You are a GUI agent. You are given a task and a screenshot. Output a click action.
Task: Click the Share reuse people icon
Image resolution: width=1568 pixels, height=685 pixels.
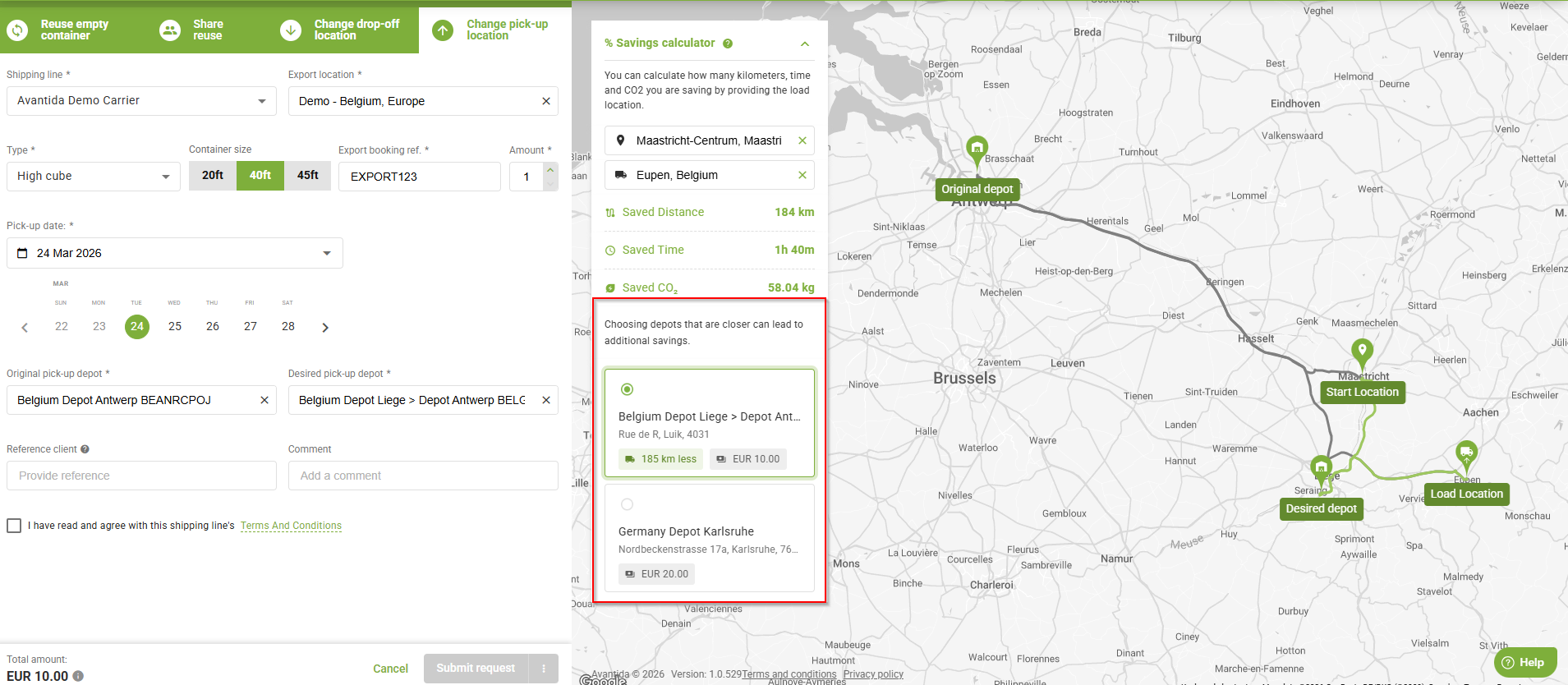point(170,30)
